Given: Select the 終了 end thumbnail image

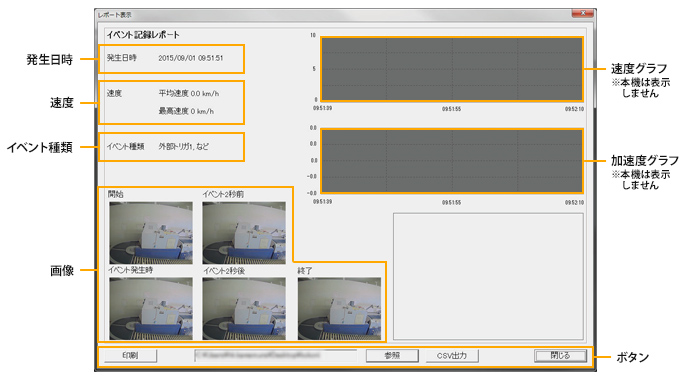Looking at the screenshot, I should (x=339, y=308).
